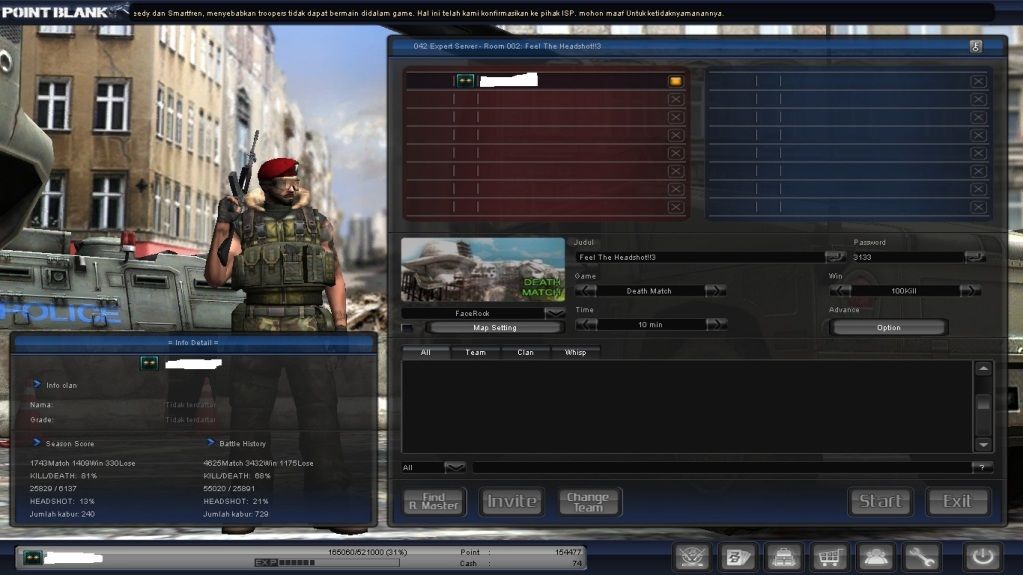The width and height of the screenshot is (1023, 575).
Task: Close the last blue team slot
Action: click(x=978, y=207)
